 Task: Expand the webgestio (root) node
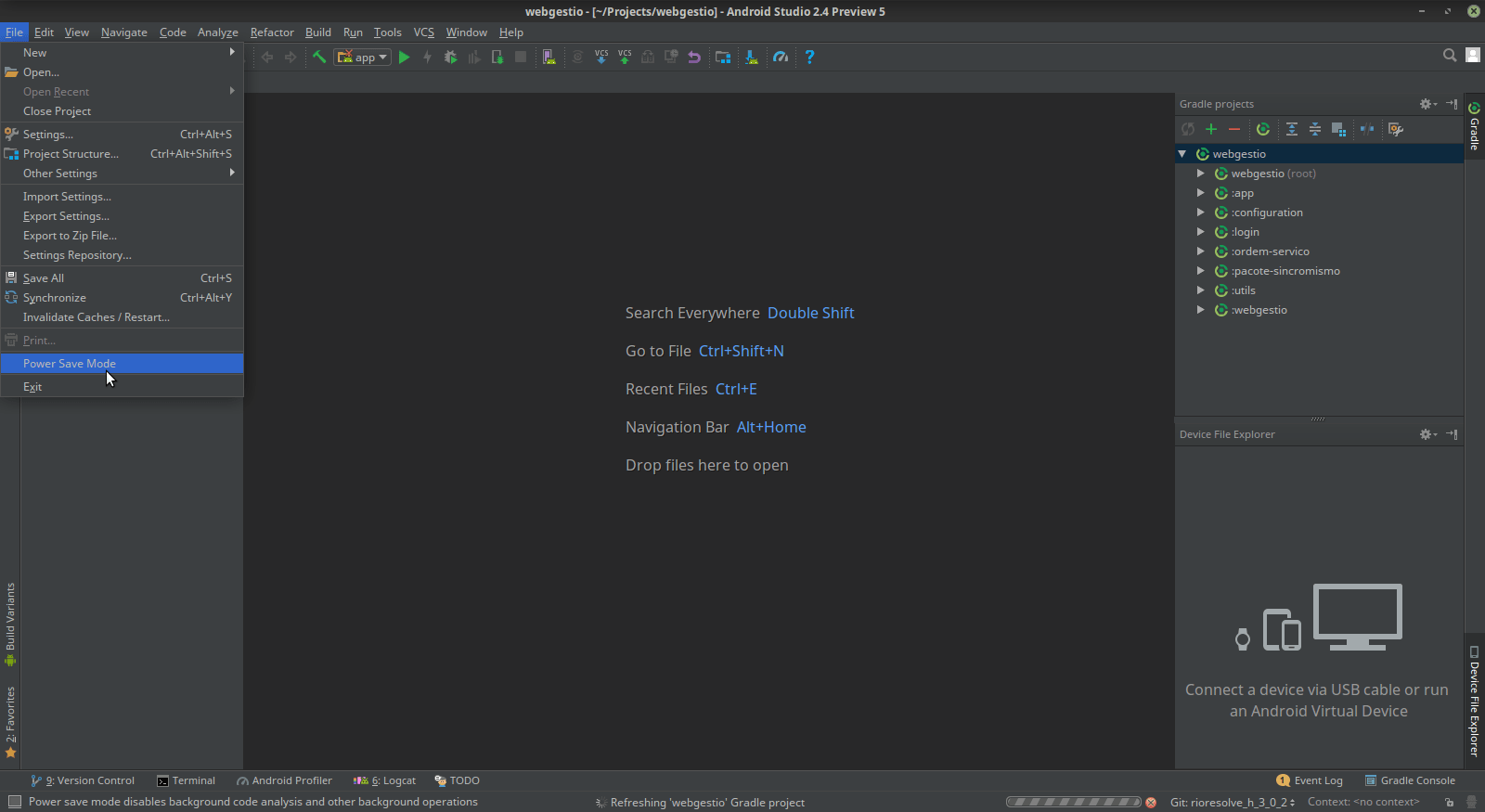pos(1200,174)
